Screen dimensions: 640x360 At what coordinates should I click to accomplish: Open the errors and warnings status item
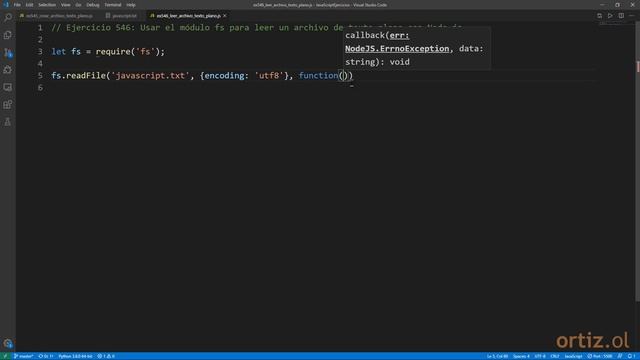[106, 356]
